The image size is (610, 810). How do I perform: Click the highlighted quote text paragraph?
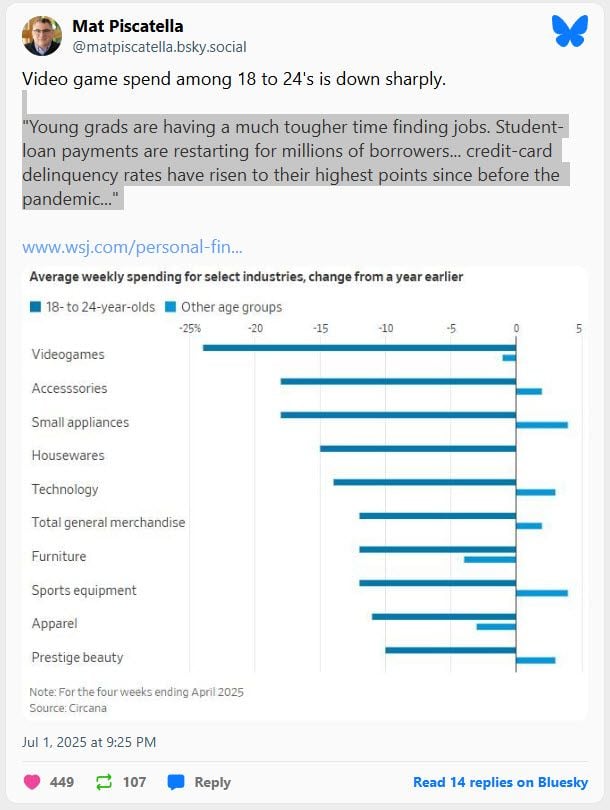pyautogui.click(x=295, y=162)
